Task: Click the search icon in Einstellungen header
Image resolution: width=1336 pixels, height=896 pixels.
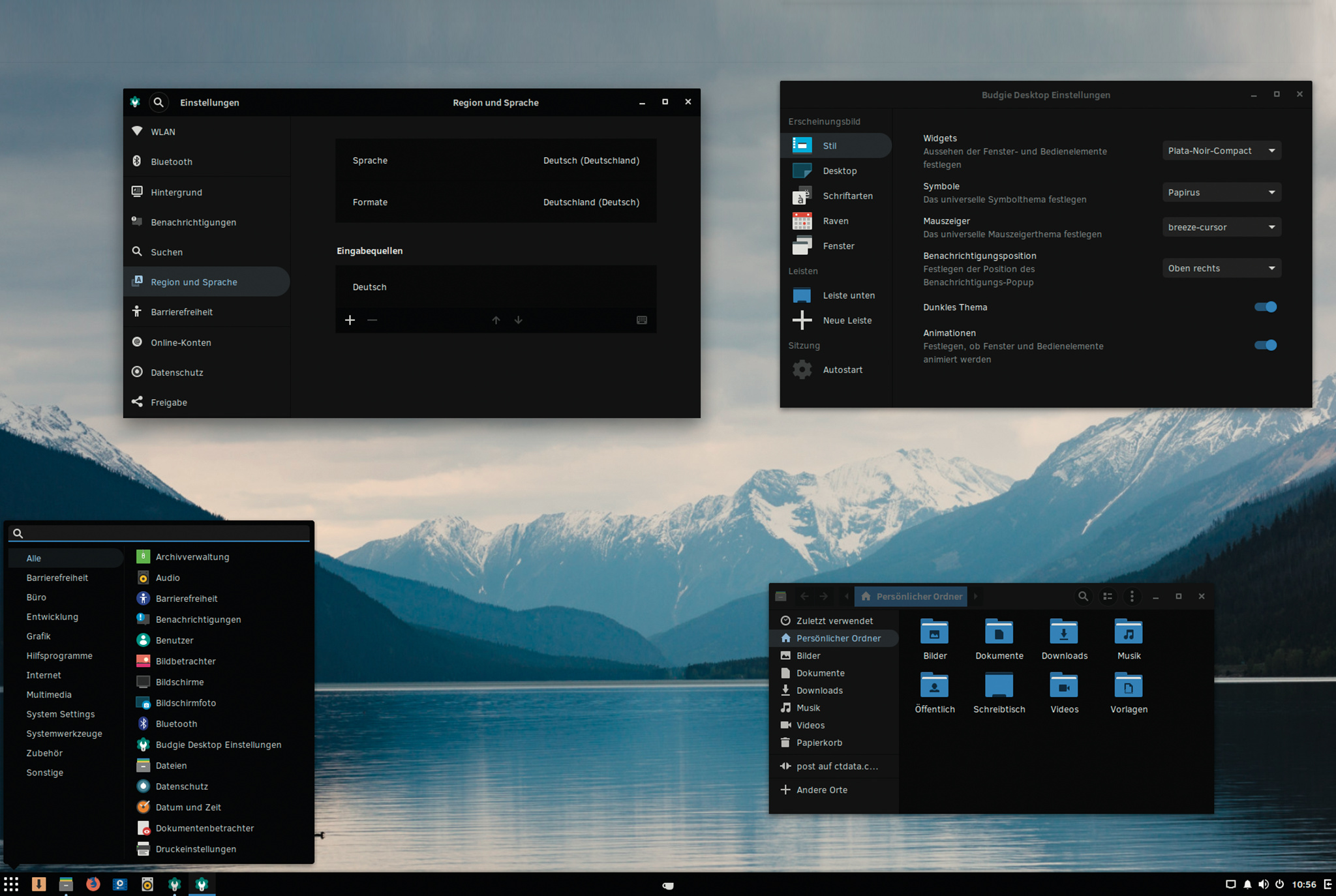Action: tap(159, 102)
